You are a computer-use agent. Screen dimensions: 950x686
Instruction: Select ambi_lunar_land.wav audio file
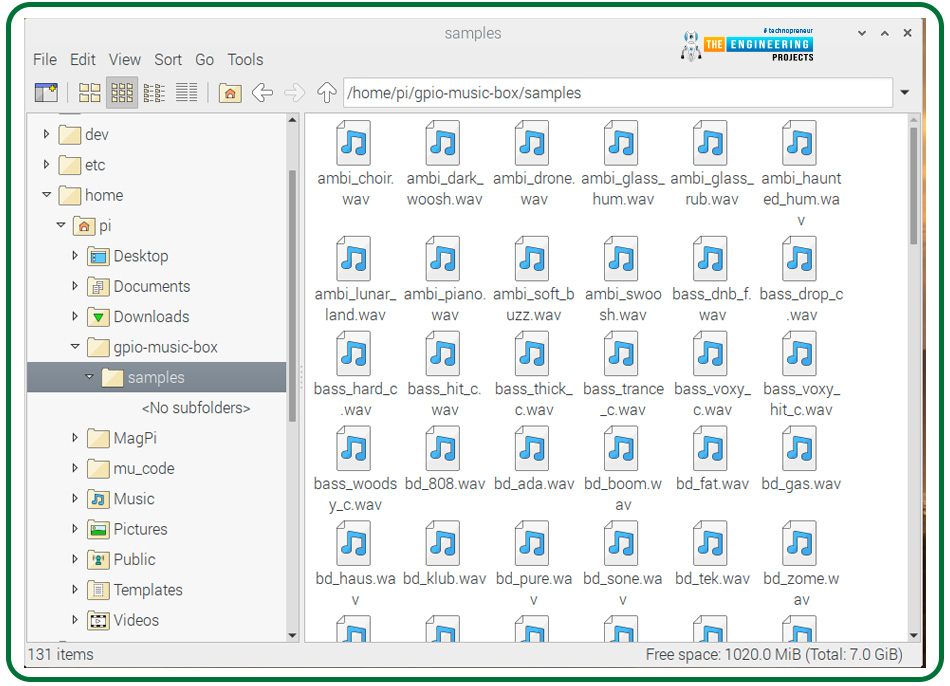pos(355,279)
